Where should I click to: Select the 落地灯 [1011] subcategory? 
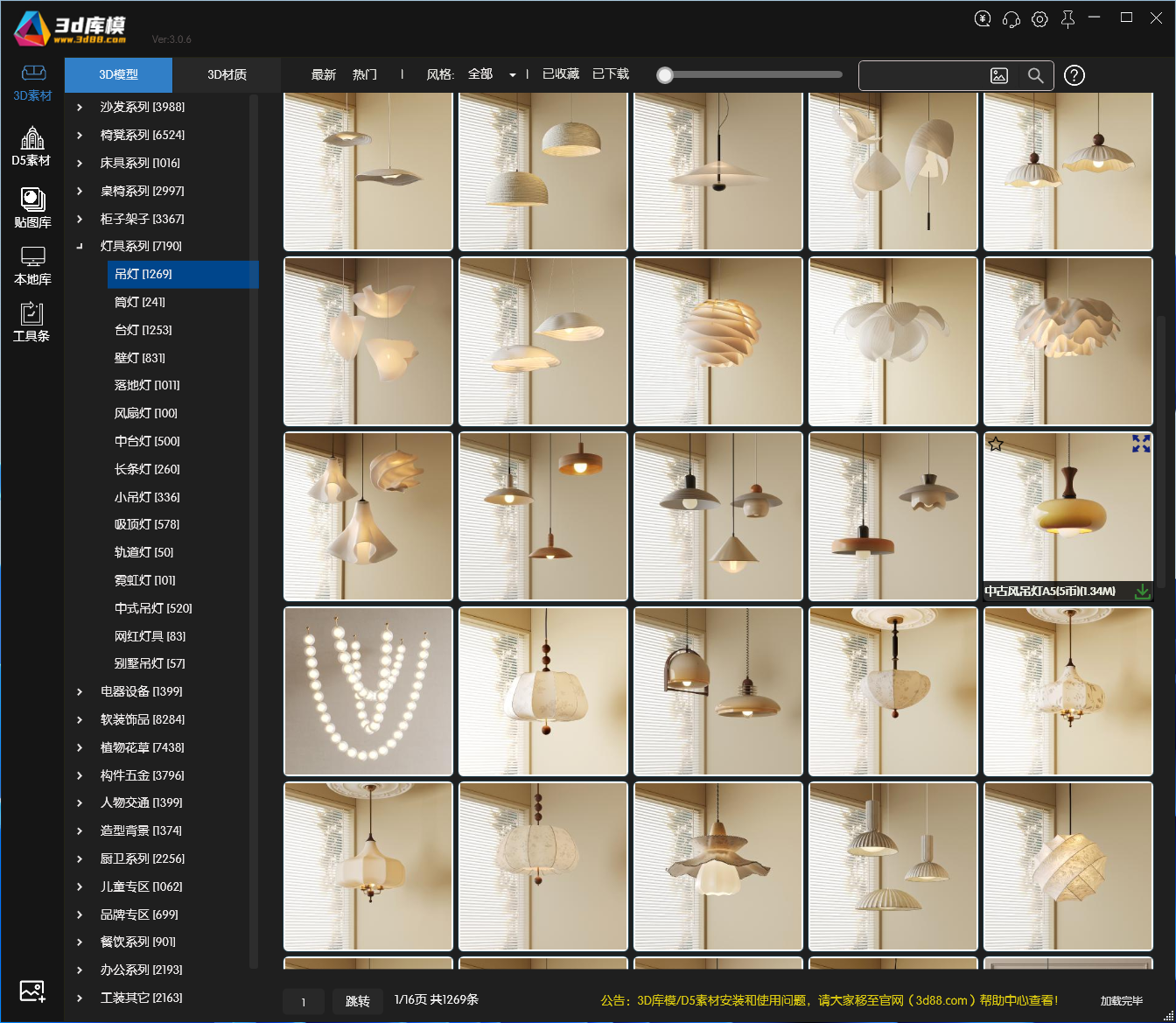point(147,385)
